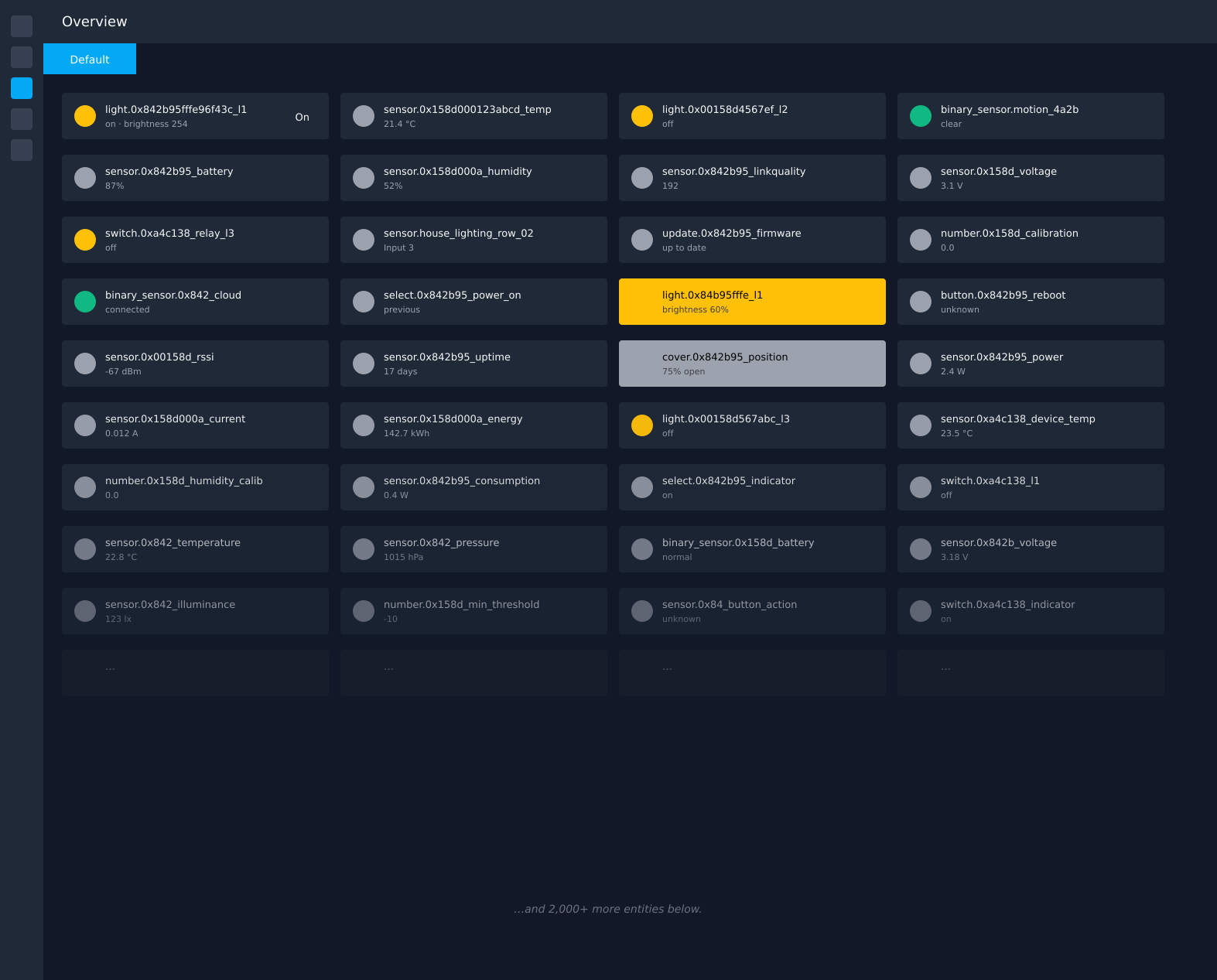Viewport: 1217px width, 980px height.
Task: Click the 'Input 3' state text
Action: 398,248
